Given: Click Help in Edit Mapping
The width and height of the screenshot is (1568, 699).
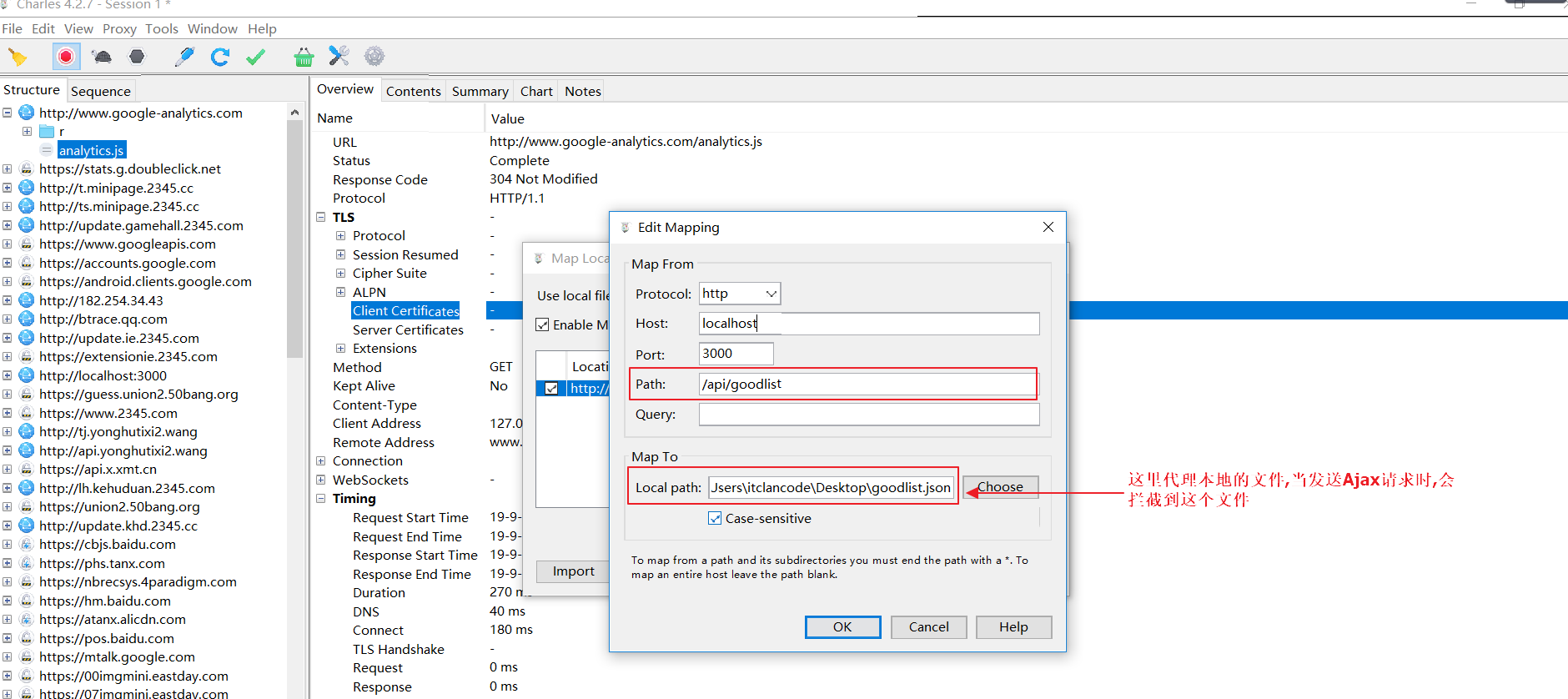Looking at the screenshot, I should click(1013, 626).
